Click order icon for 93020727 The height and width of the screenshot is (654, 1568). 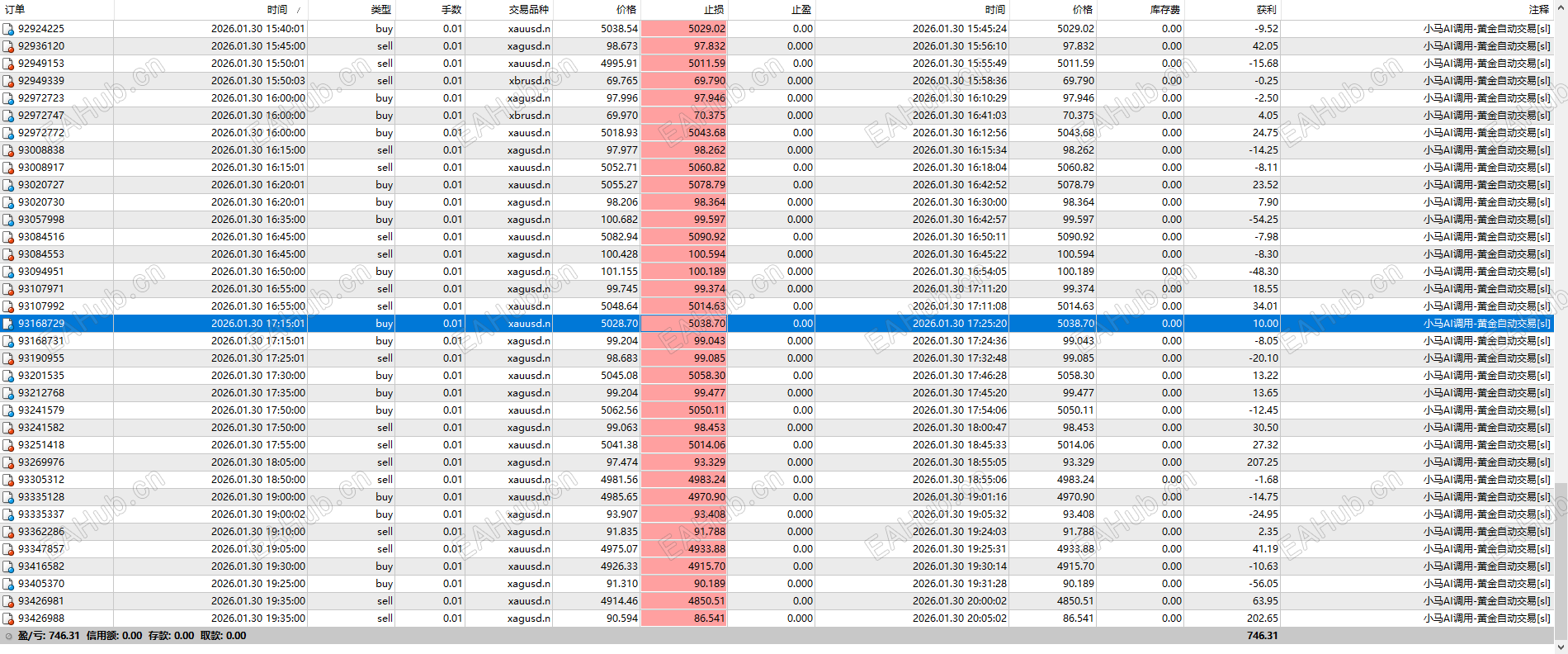(x=8, y=185)
